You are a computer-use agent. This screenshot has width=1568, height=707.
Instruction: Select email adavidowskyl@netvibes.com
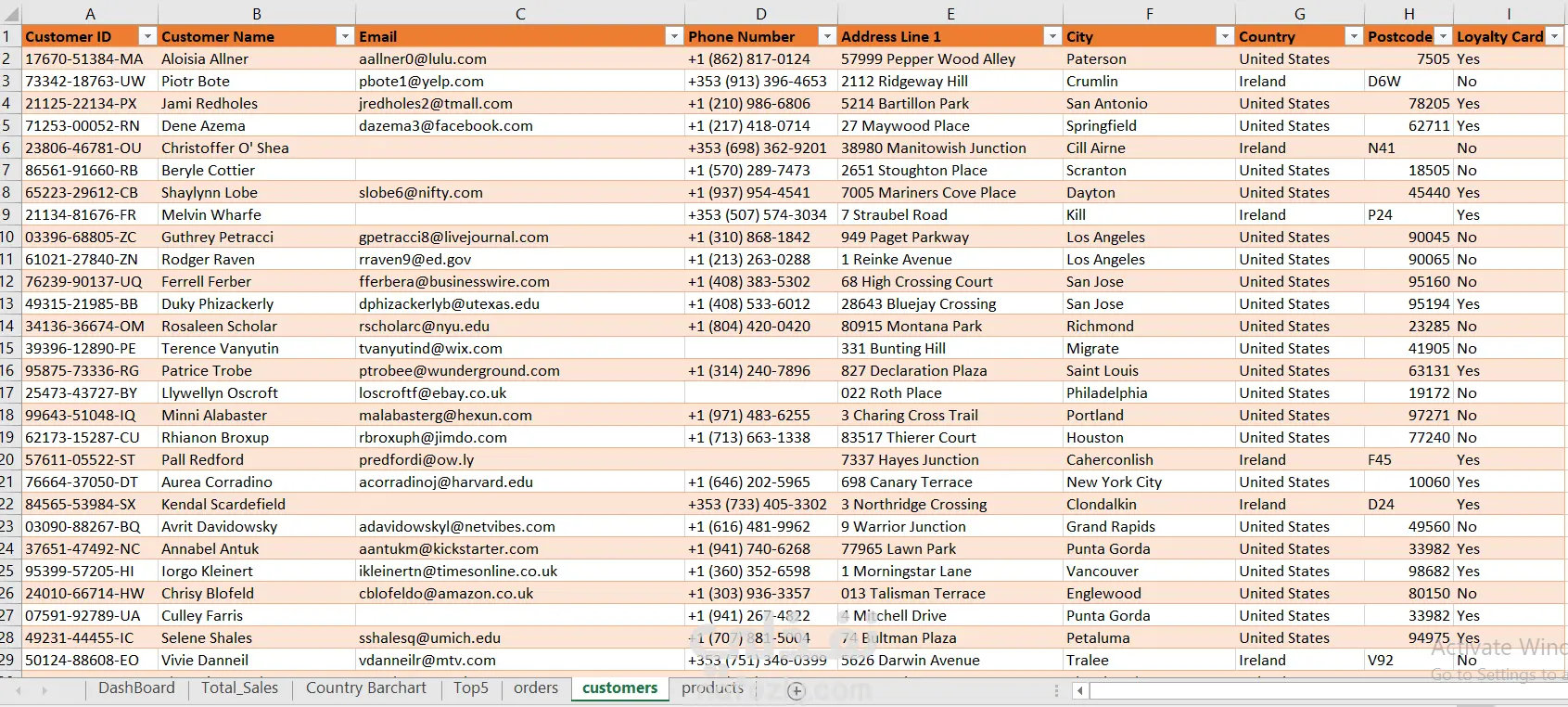pyautogui.click(x=520, y=526)
